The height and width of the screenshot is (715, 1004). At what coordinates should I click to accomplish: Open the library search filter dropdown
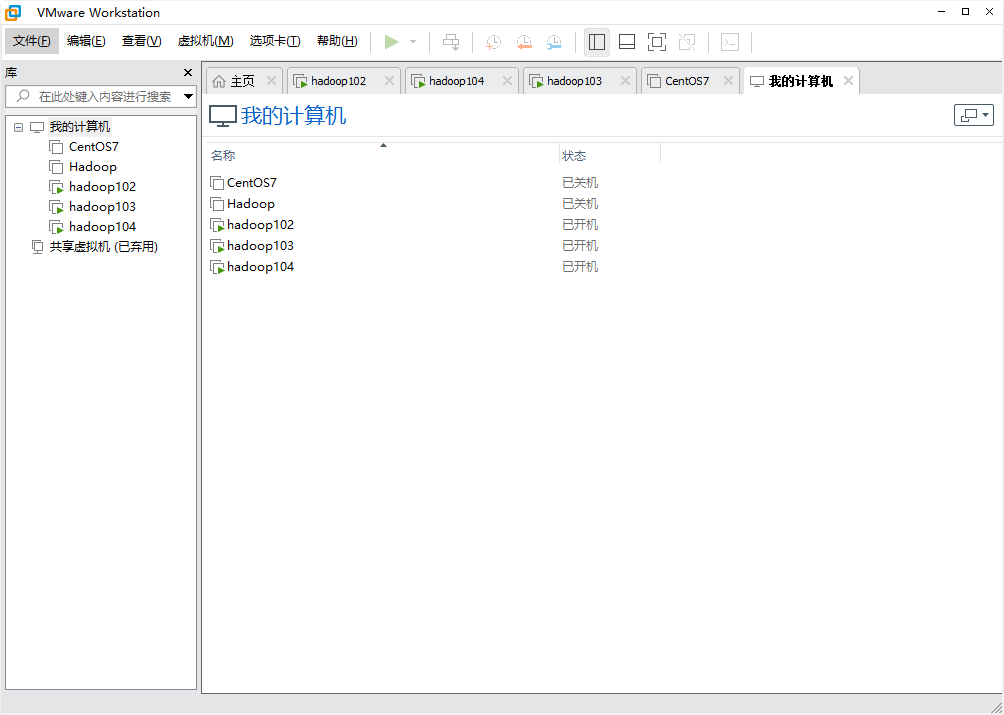(x=188, y=97)
